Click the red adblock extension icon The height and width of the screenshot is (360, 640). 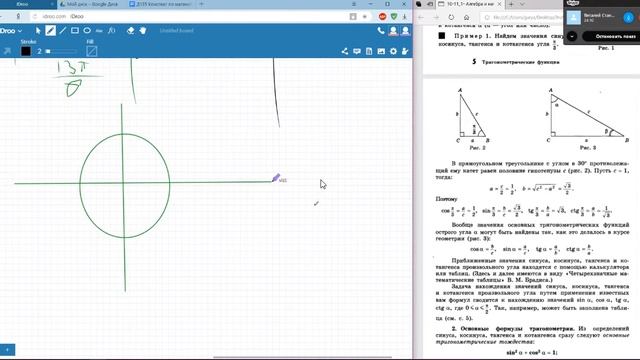click(x=382, y=16)
